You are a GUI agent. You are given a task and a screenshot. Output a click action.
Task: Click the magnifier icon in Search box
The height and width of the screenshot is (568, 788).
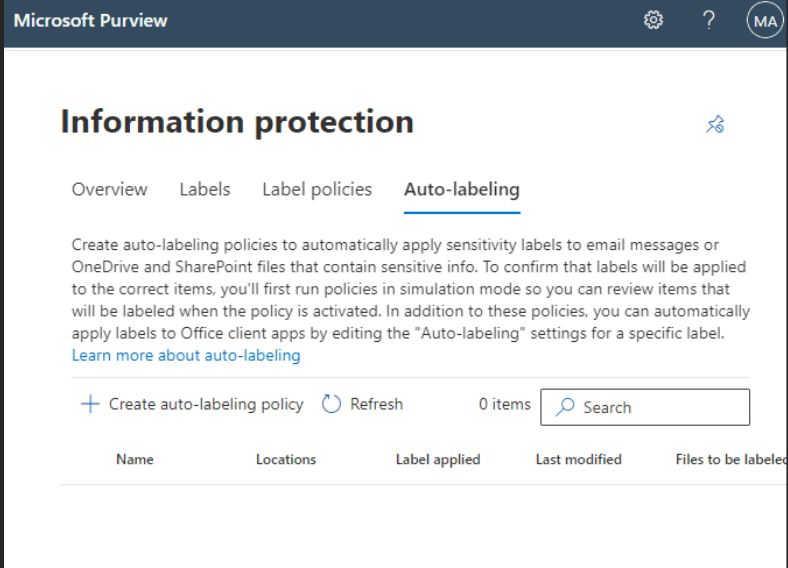[566, 407]
